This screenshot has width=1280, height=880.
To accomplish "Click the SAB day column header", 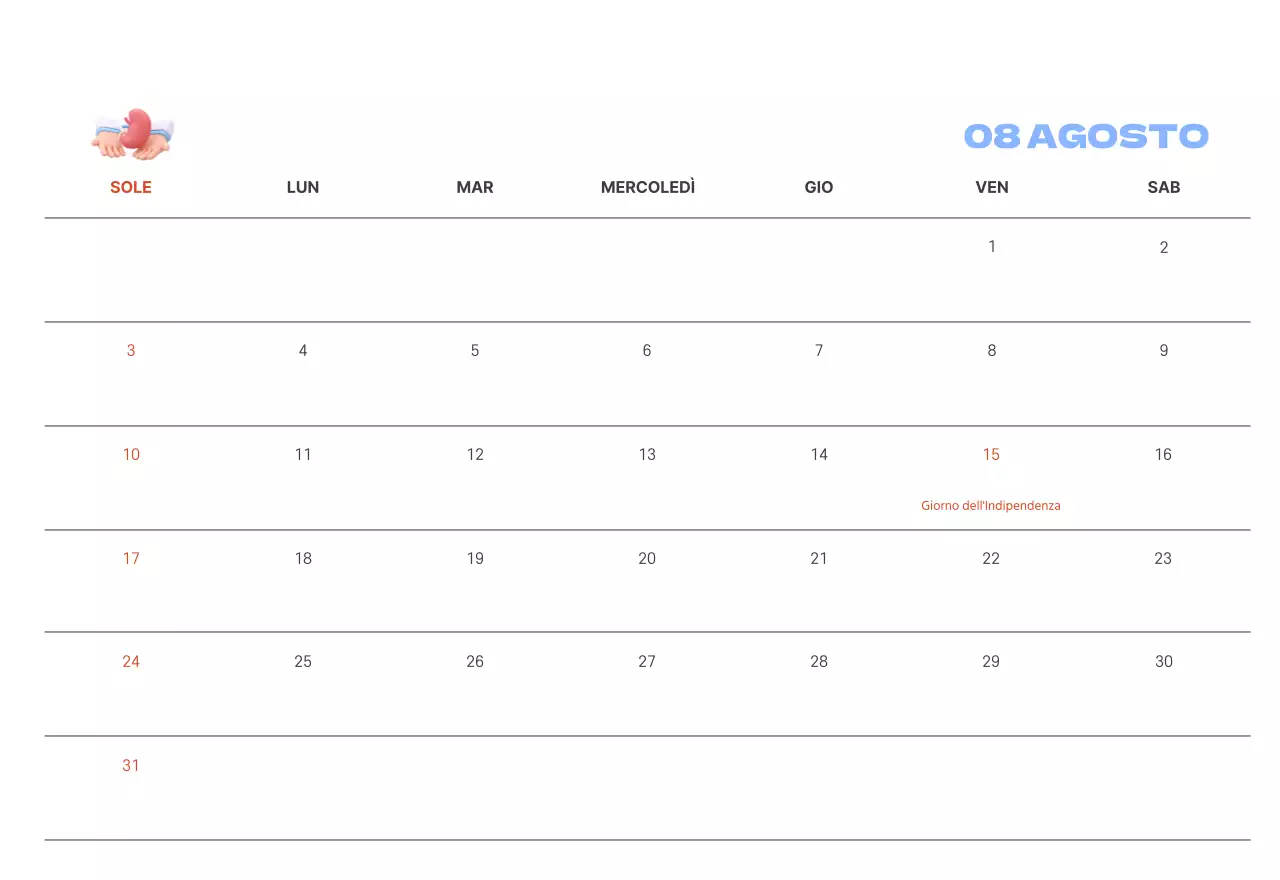I will click(1163, 187).
